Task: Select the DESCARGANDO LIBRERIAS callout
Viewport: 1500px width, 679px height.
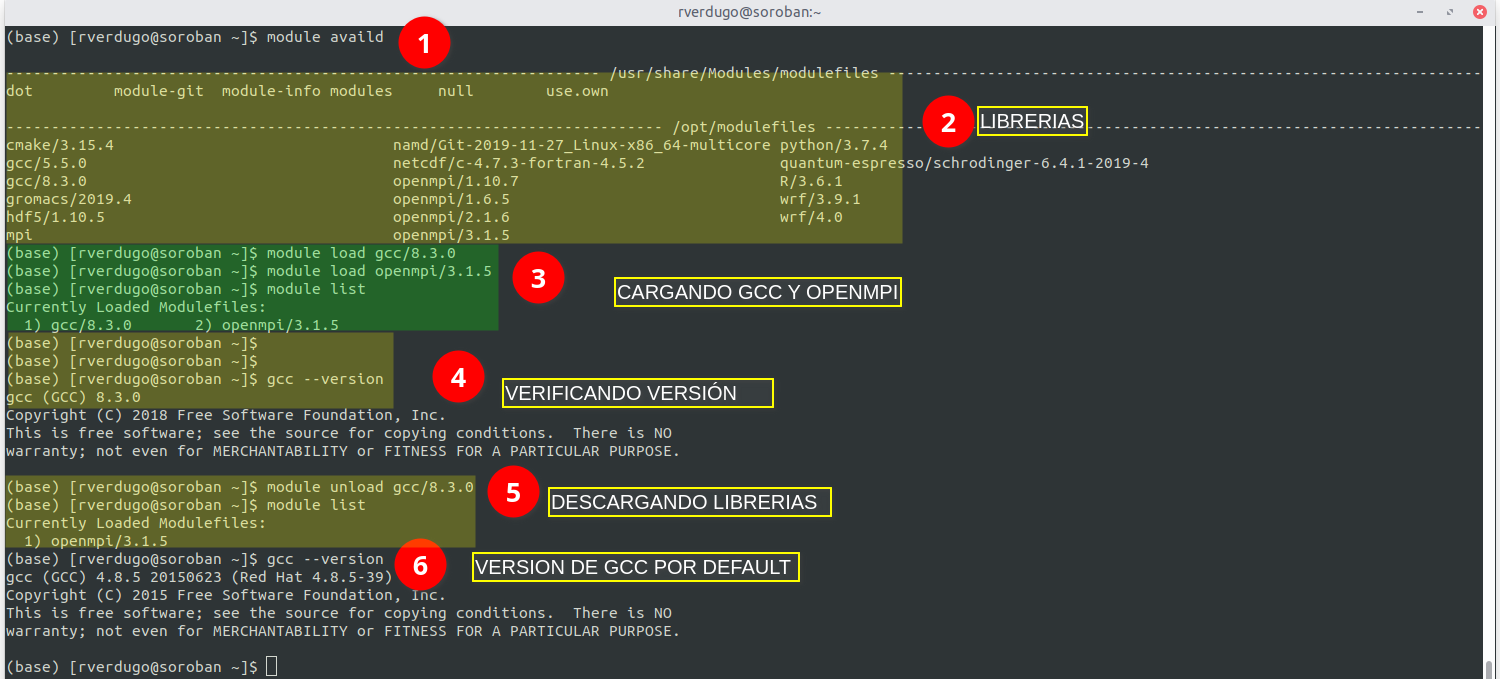Action: click(x=689, y=501)
